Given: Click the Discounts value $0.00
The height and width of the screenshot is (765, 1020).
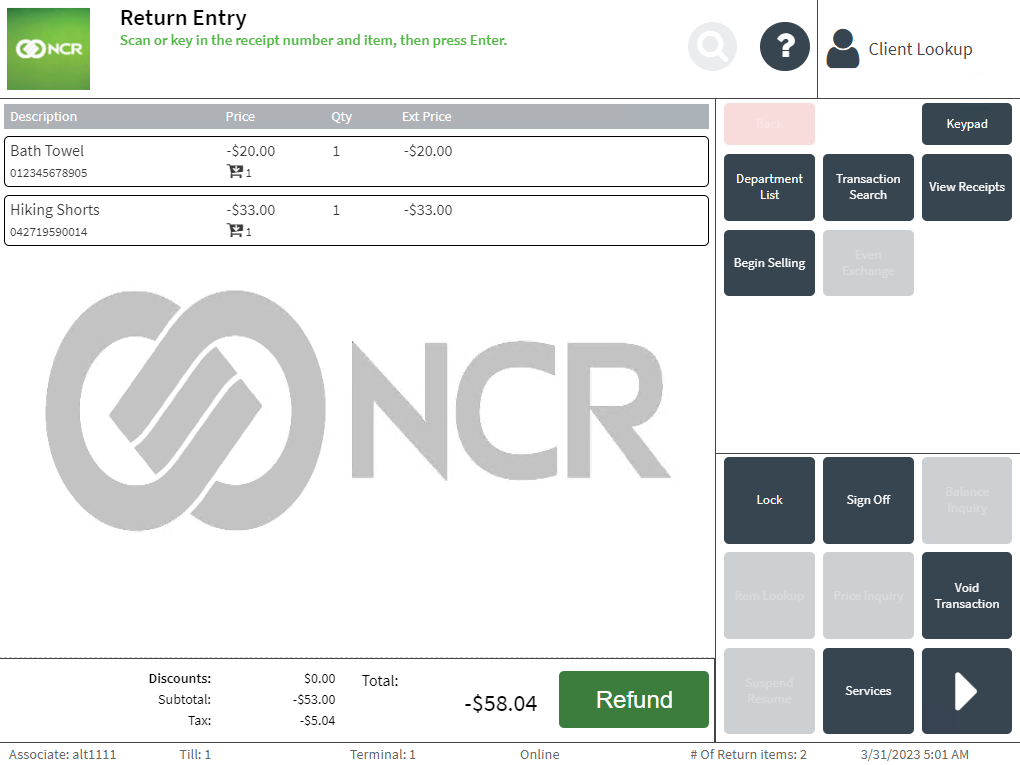Looking at the screenshot, I should 319,679.
